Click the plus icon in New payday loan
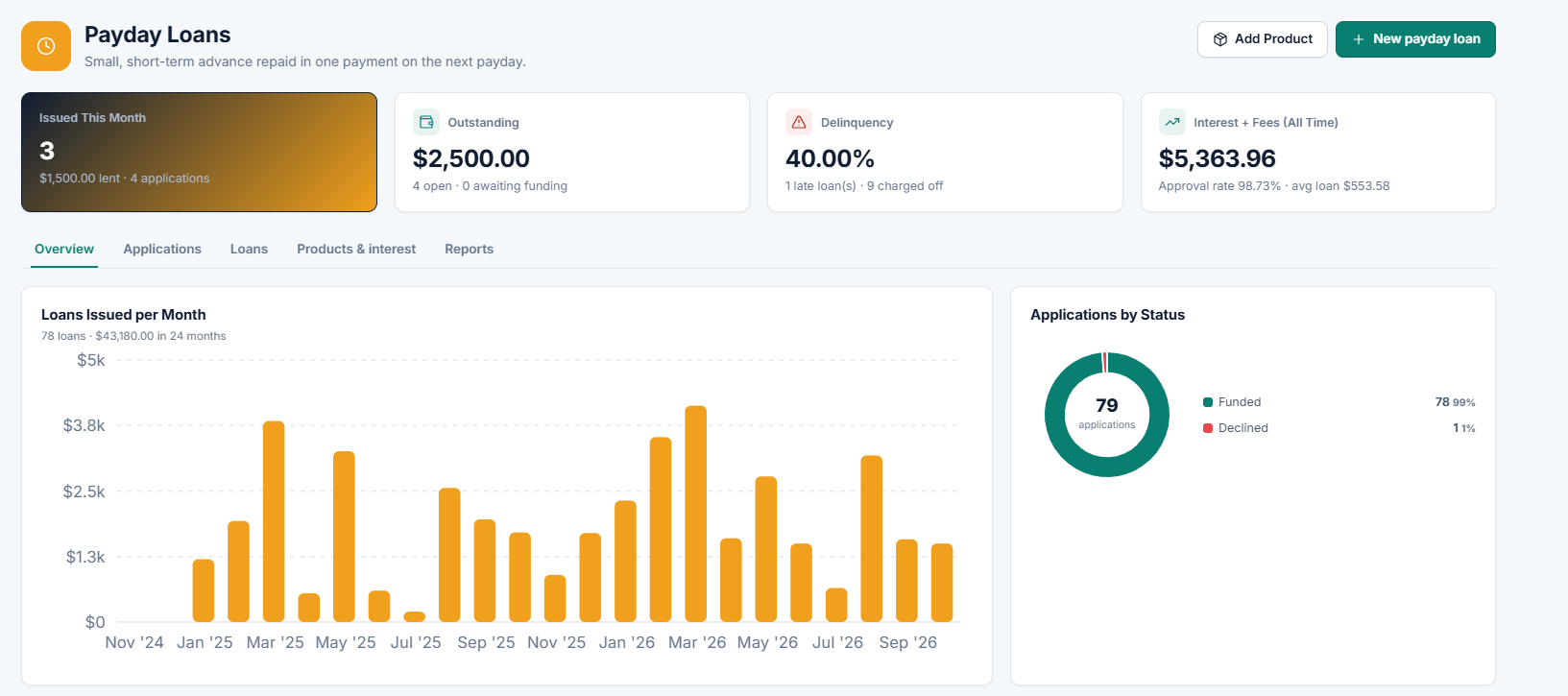The image size is (1568, 696). coord(1359,39)
